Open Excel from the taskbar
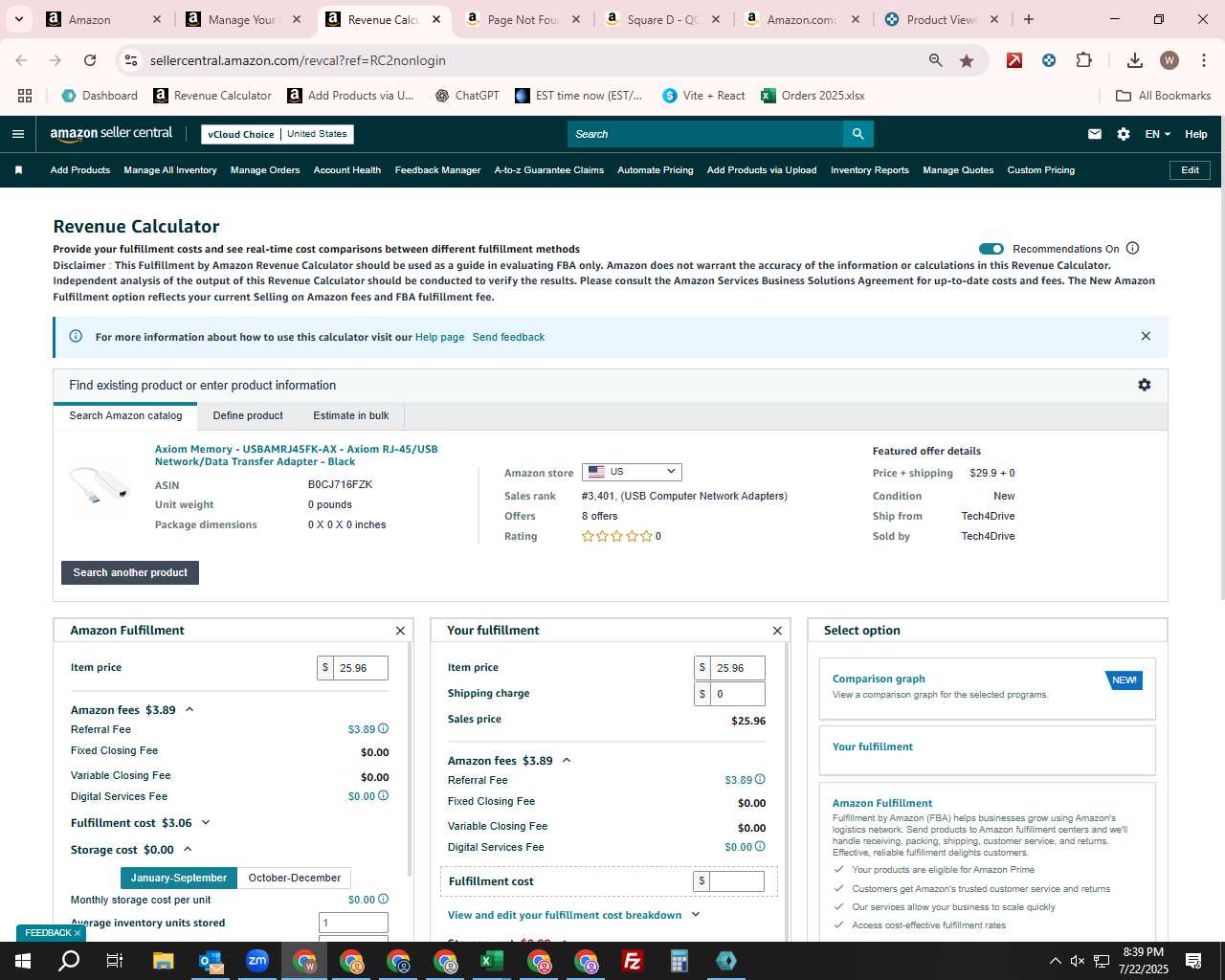Viewport: 1225px width, 980px height. click(492, 961)
